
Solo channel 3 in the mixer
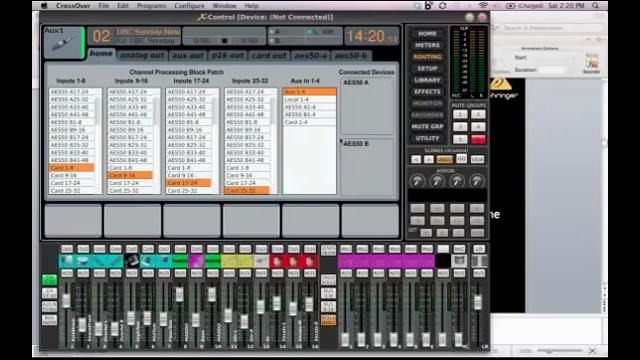(x=99, y=249)
